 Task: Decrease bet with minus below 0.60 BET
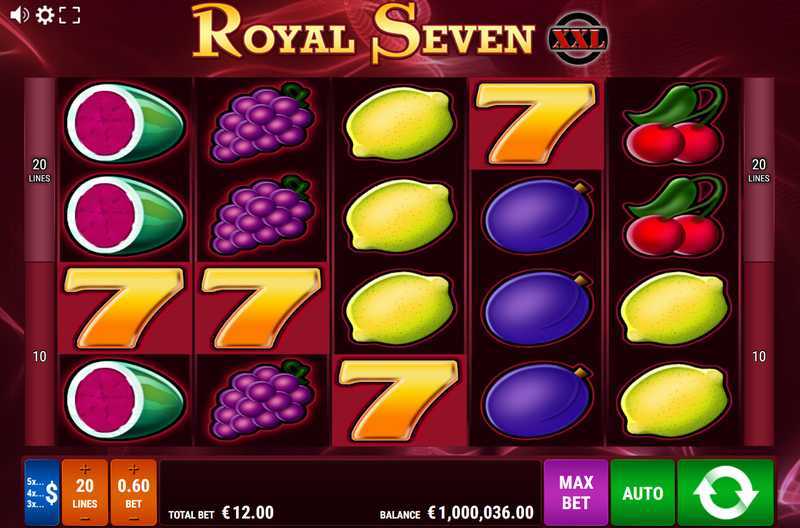click(133, 519)
